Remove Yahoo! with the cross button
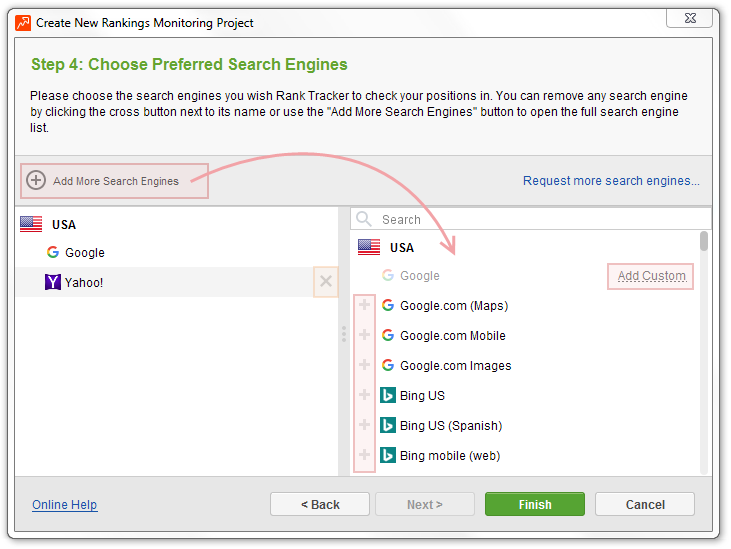Screen dimensions: 731x549 pyautogui.click(x=326, y=281)
